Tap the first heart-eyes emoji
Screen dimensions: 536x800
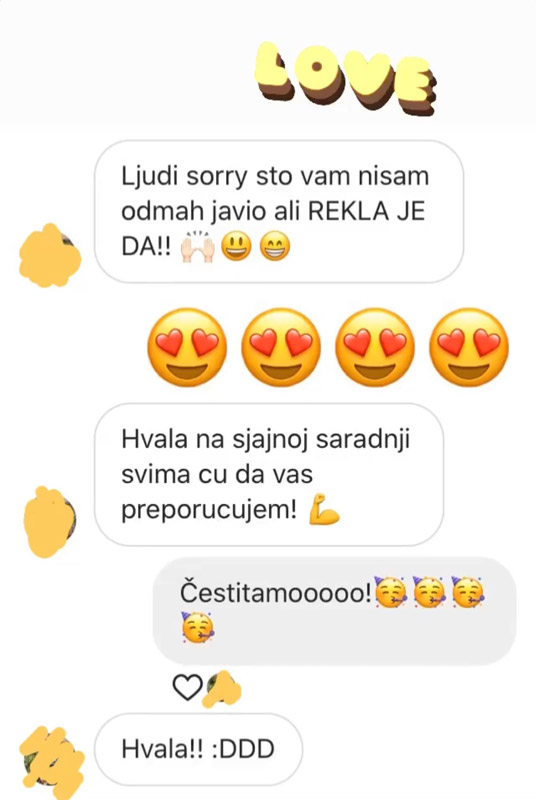point(186,347)
